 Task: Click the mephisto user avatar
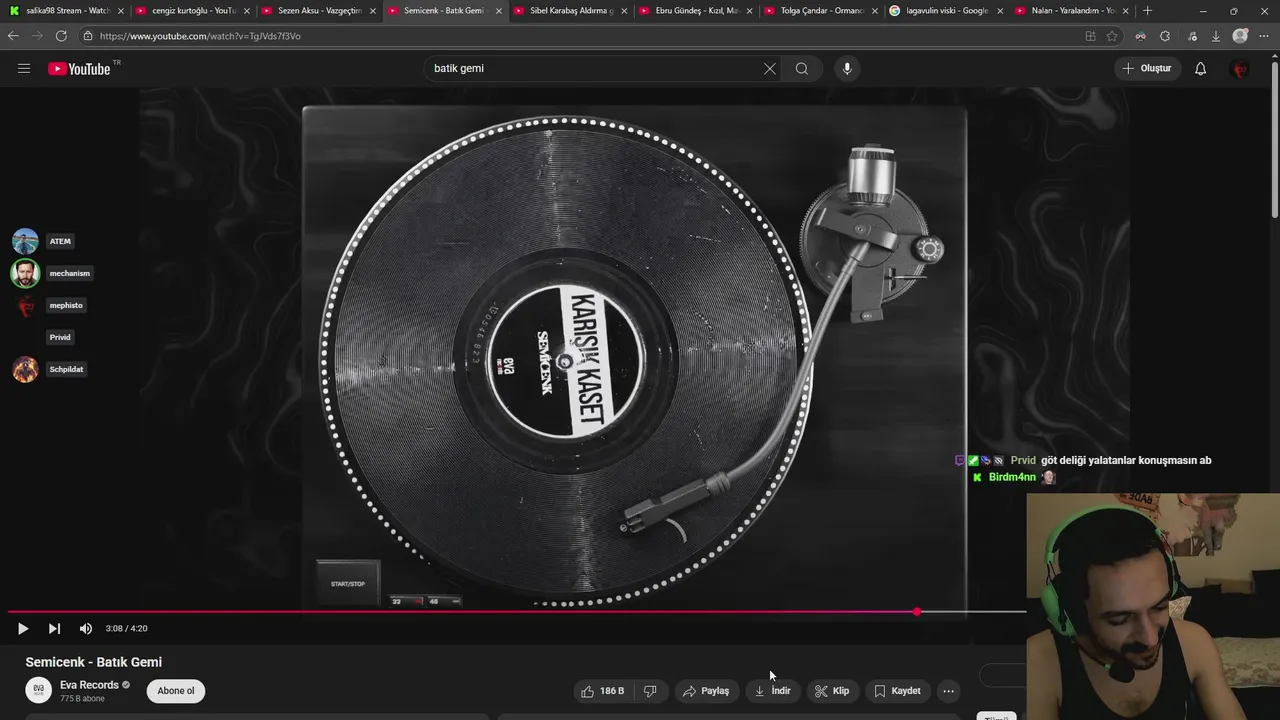25,305
